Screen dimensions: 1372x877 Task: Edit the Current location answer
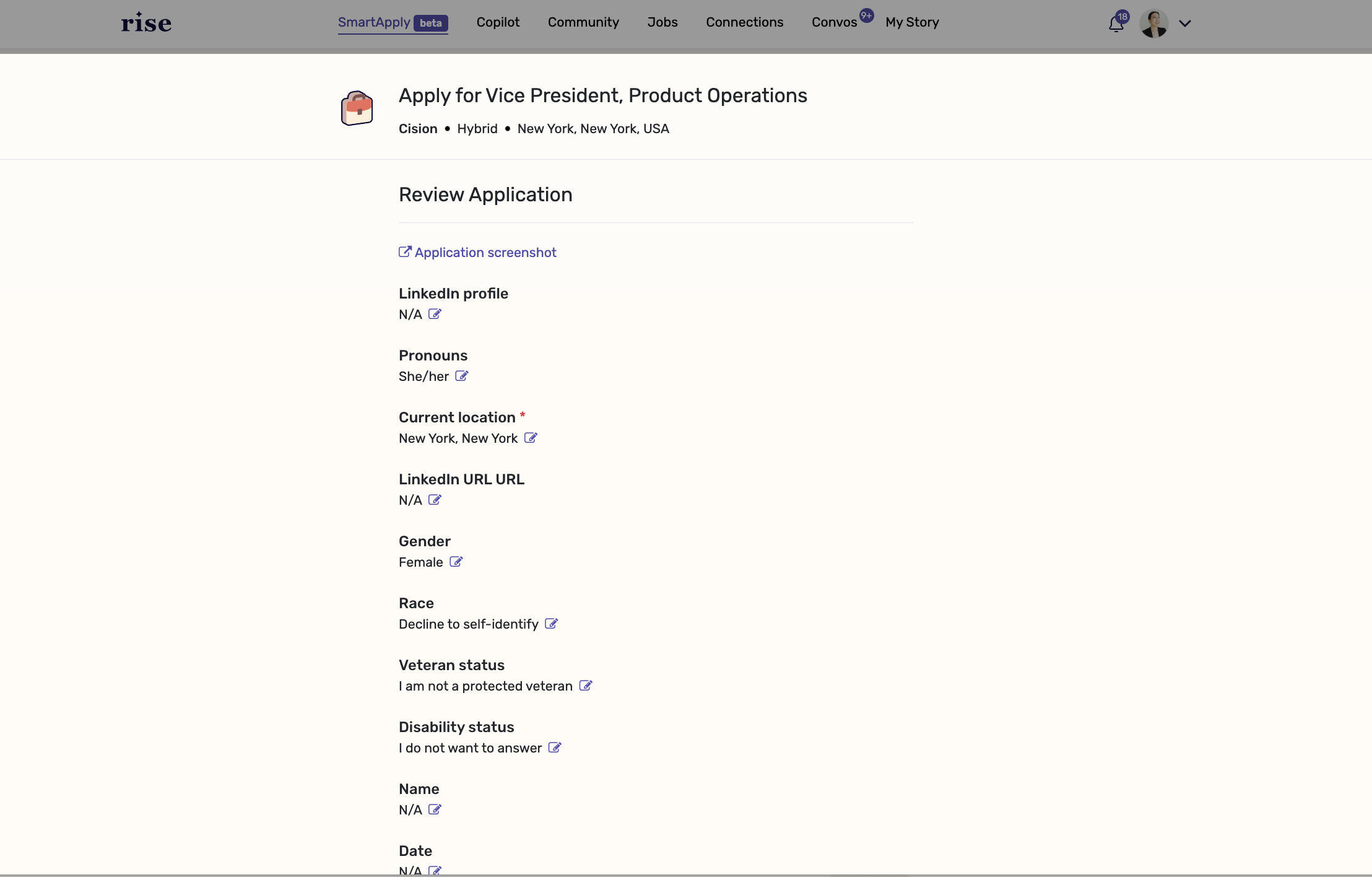point(531,438)
